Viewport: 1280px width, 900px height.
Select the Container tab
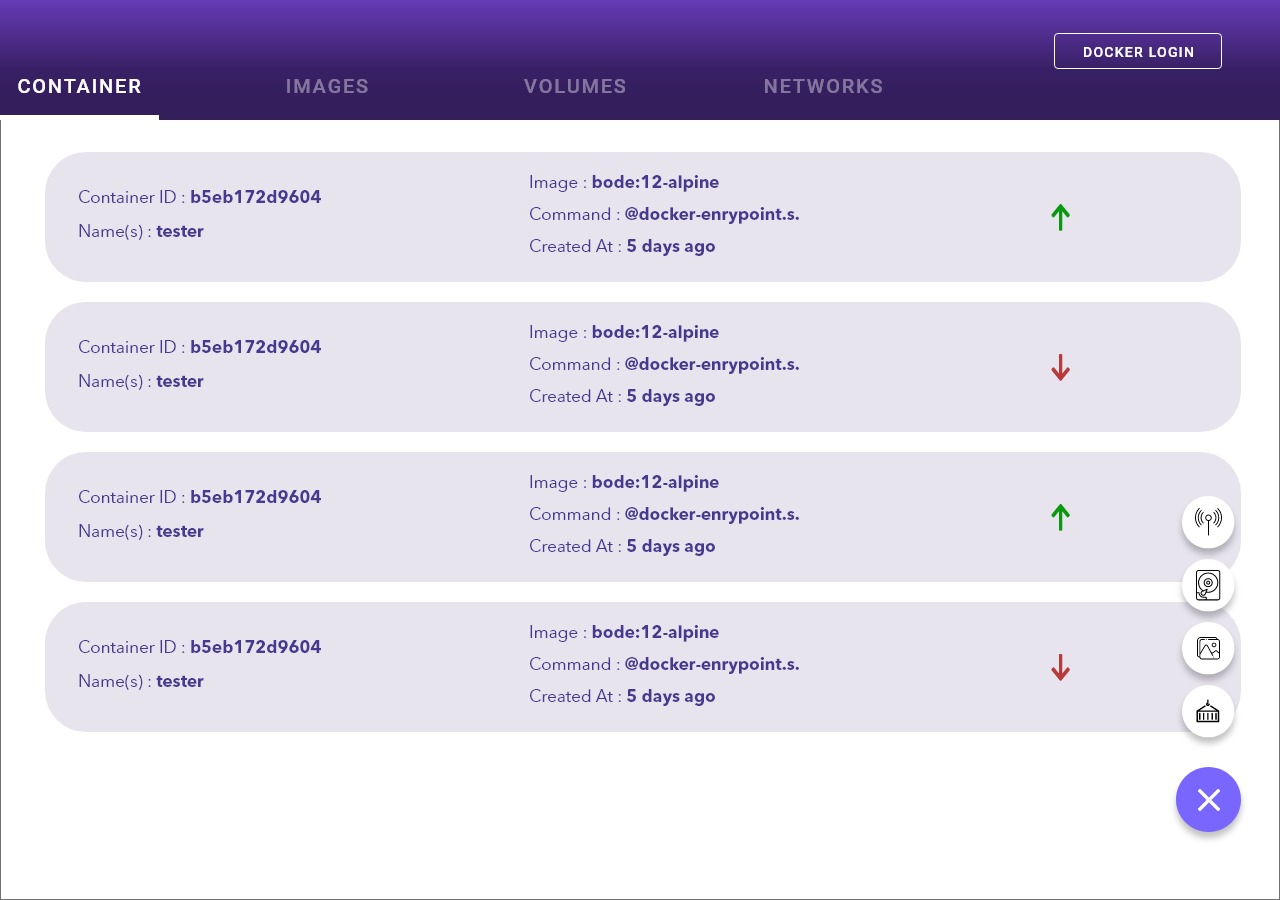point(80,87)
